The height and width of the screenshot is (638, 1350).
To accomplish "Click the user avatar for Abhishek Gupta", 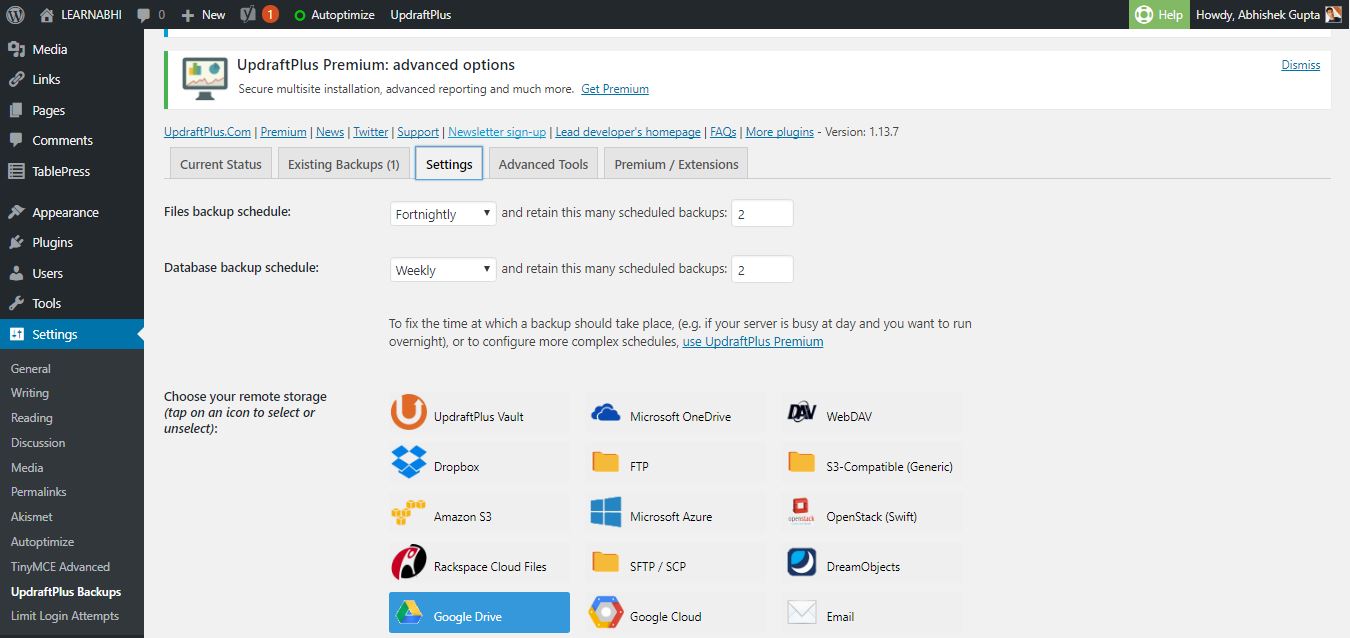I will click(x=1334, y=15).
